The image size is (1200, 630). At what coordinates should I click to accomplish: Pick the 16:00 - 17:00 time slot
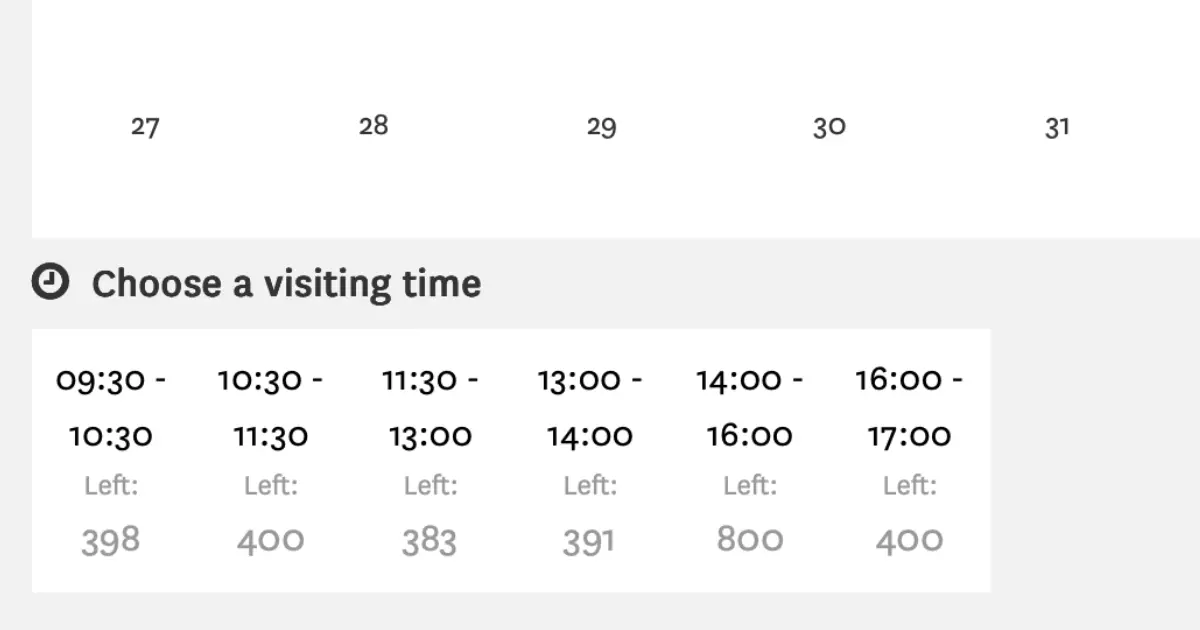click(910, 461)
